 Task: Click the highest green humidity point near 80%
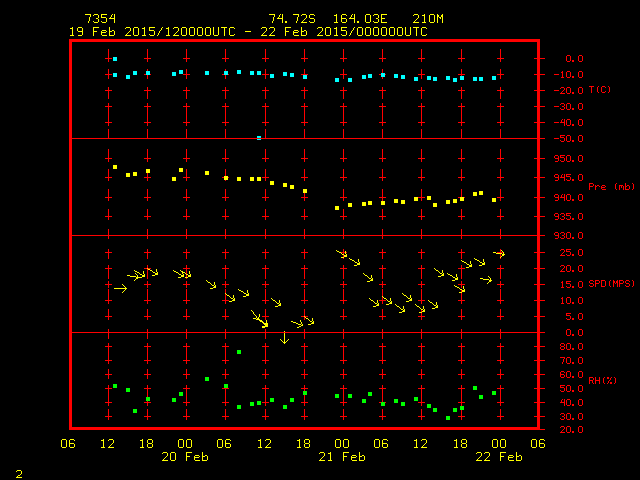tap(239, 352)
